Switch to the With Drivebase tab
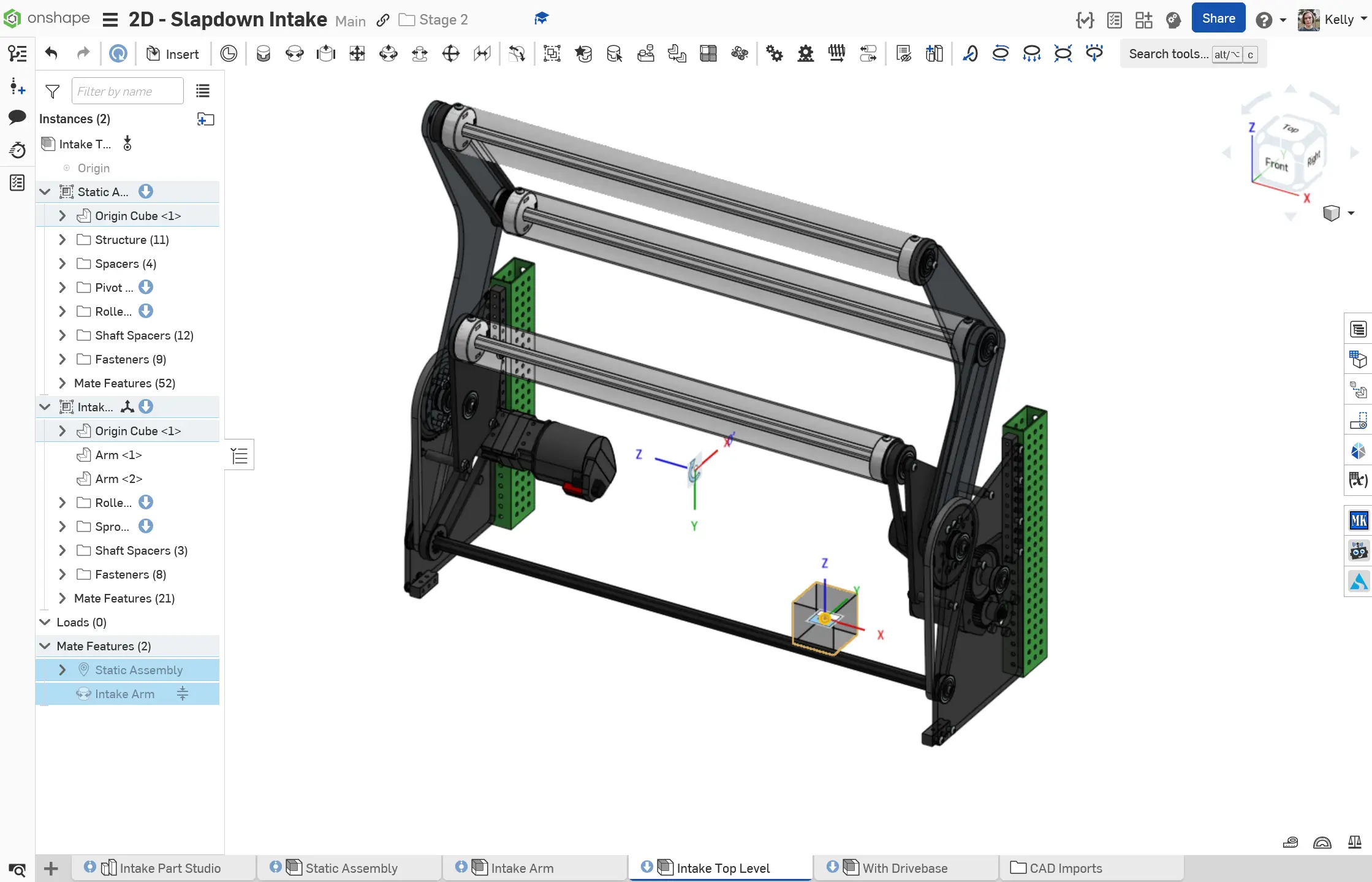Image resolution: width=1372 pixels, height=882 pixels. [904, 868]
